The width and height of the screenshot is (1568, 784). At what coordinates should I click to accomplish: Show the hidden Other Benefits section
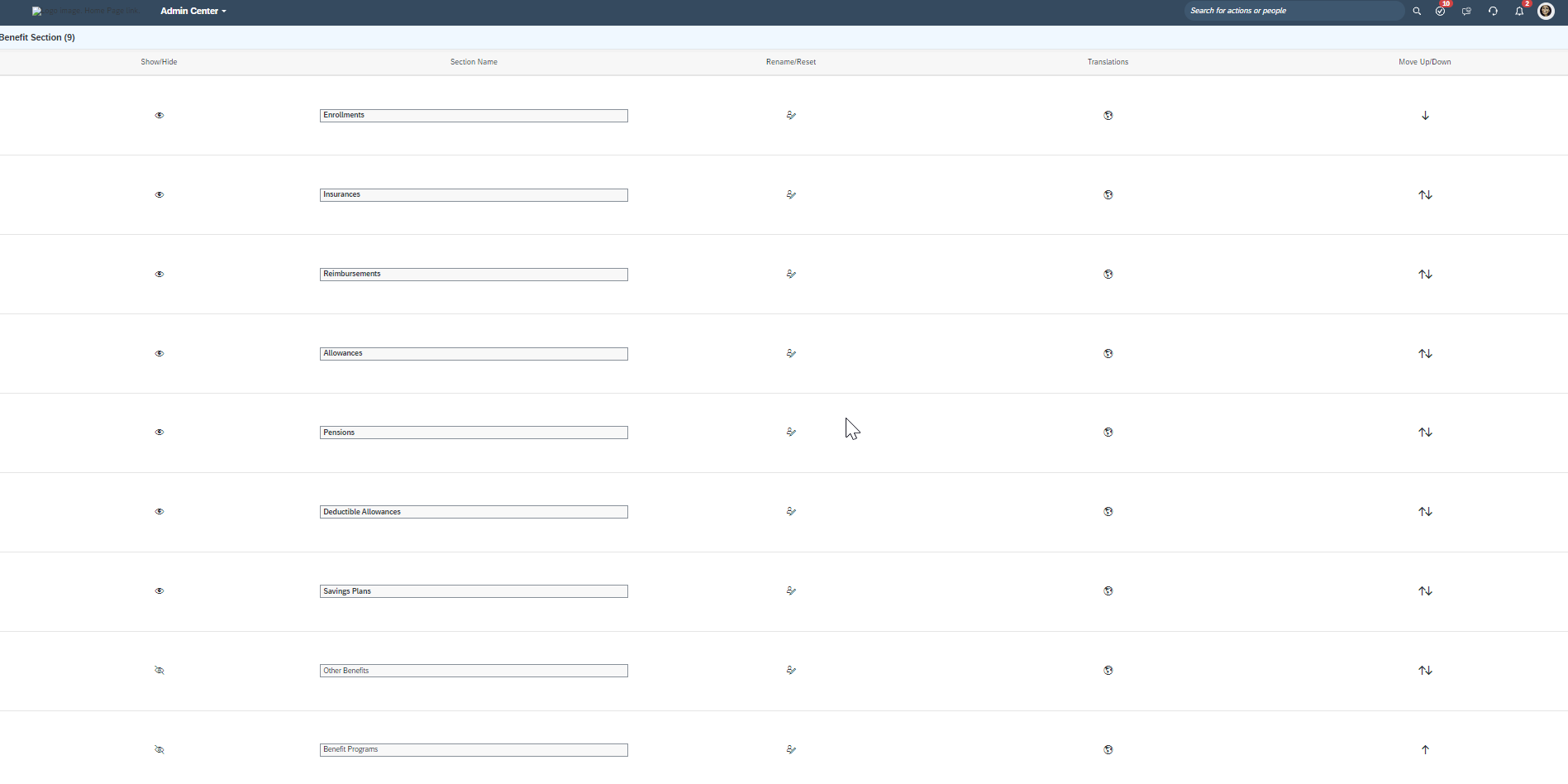(160, 671)
